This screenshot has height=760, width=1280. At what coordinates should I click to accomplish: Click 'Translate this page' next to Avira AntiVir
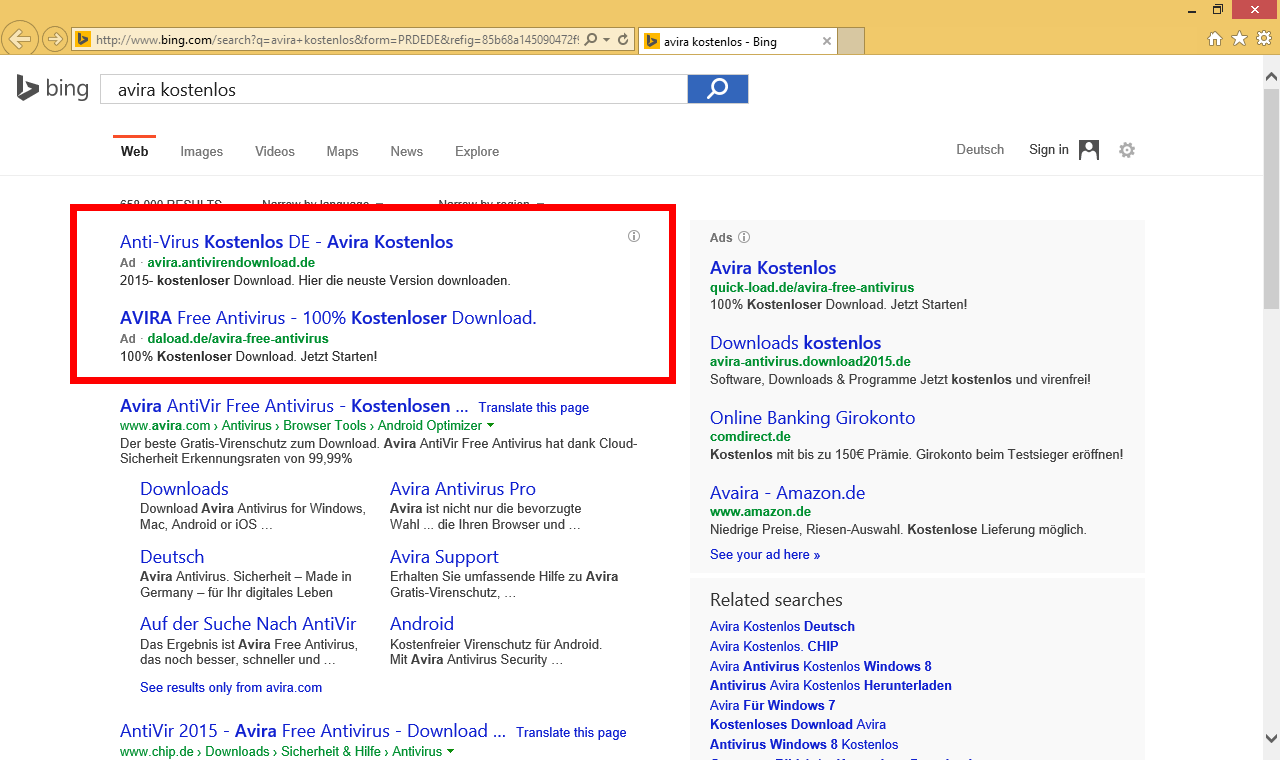point(534,407)
